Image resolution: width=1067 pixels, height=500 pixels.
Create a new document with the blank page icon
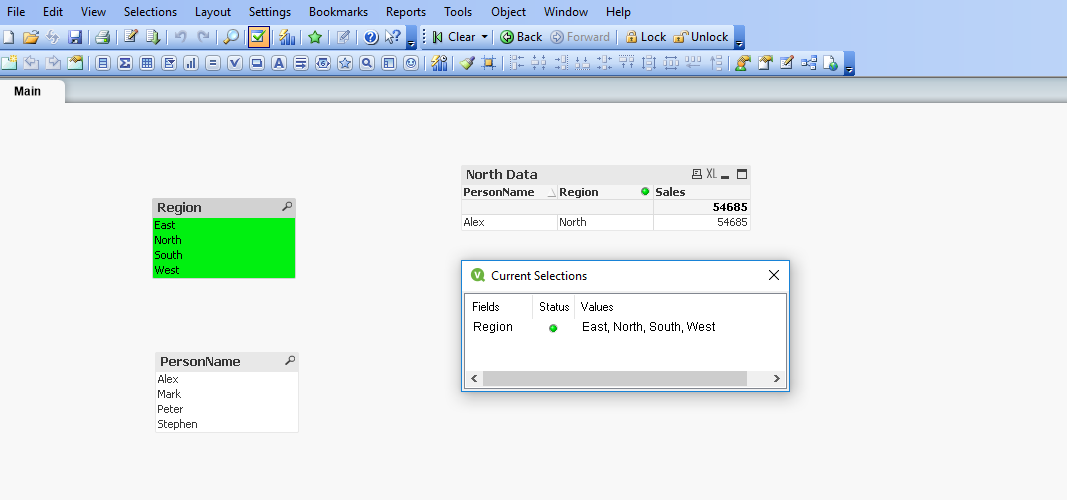tap(9, 37)
